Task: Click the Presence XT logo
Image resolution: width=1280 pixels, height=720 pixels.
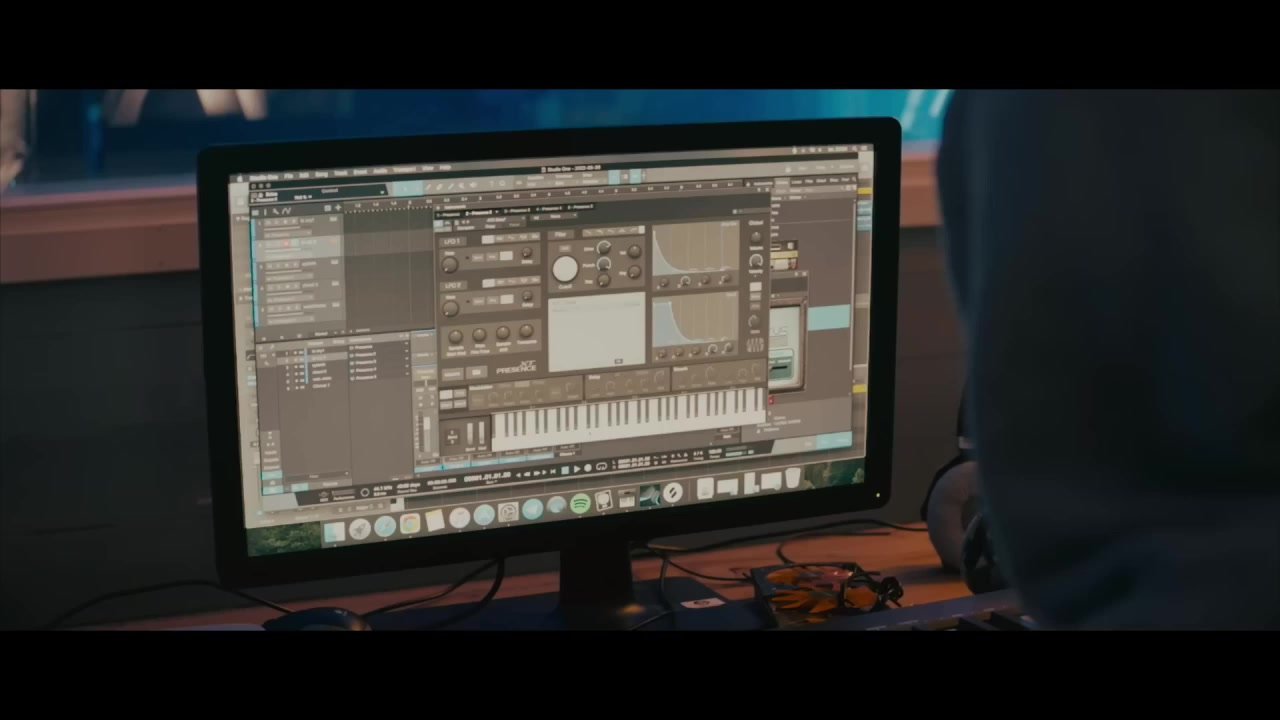Action: pos(517,368)
